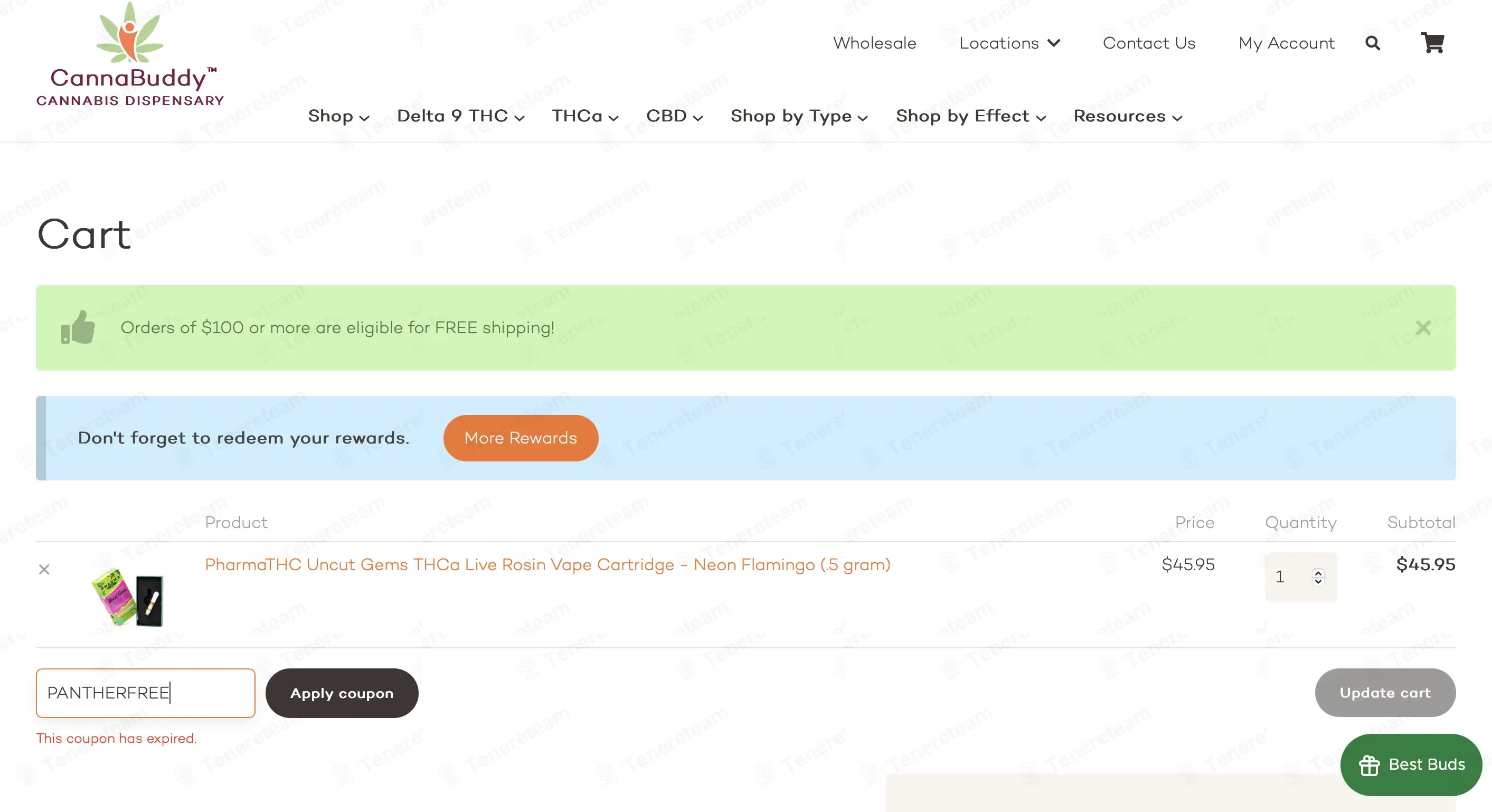The image size is (1492, 812).
Task: Dismiss the free shipping notice
Action: point(1423,328)
